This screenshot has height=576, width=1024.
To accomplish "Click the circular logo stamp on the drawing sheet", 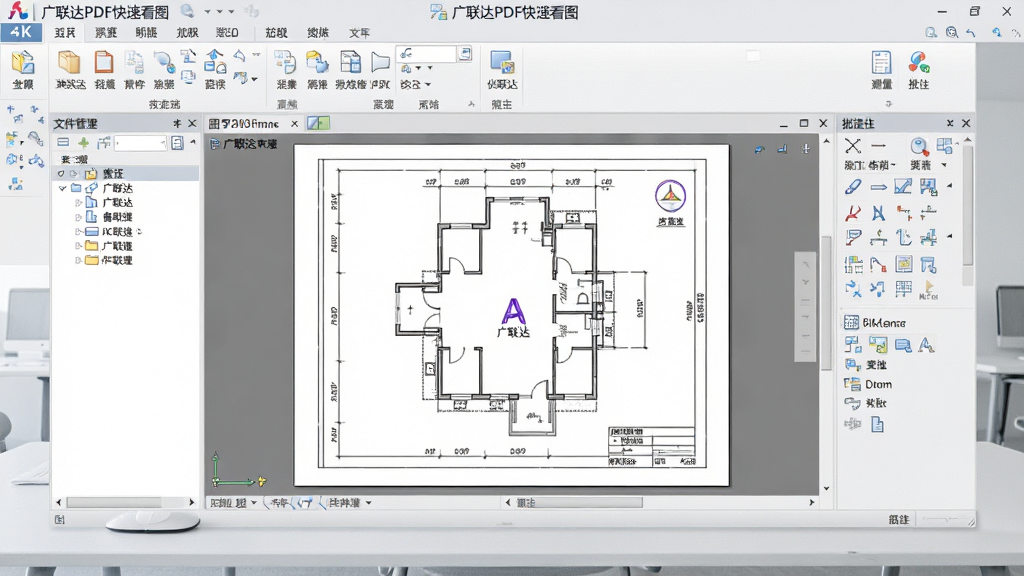I will point(671,196).
